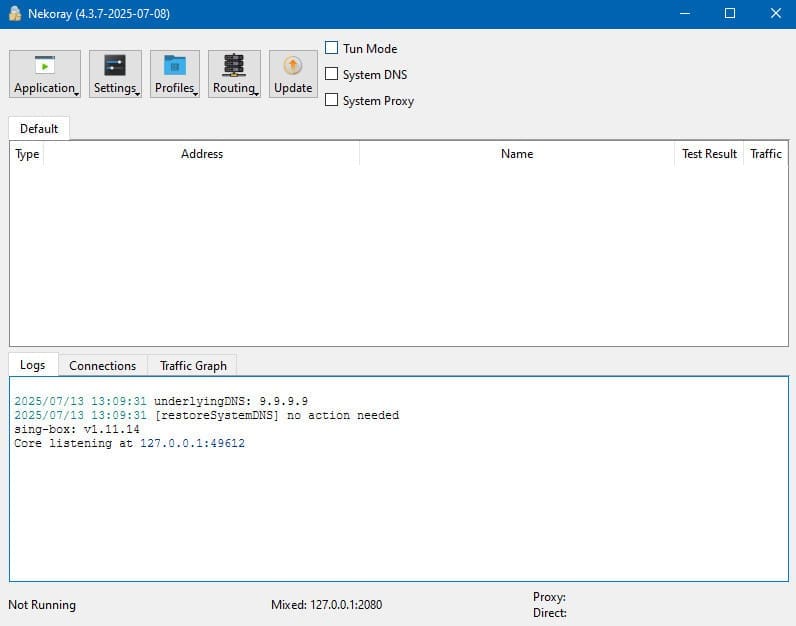796x626 pixels.
Task: Enable Tun Mode checkbox
Action: tap(331, 48)
